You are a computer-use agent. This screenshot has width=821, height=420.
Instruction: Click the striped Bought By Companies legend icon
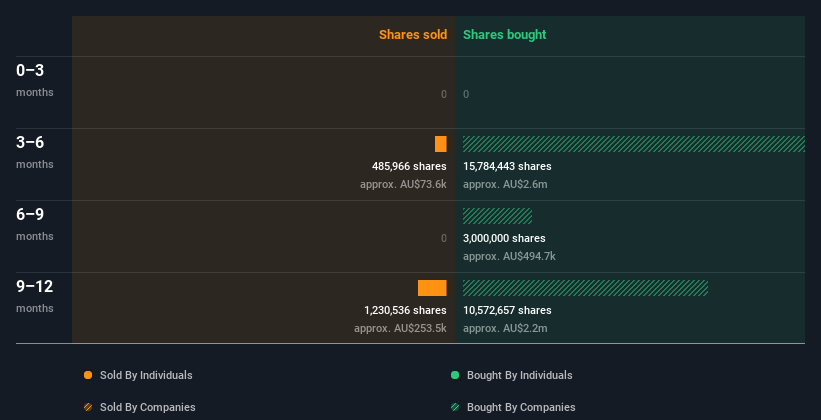455,407
